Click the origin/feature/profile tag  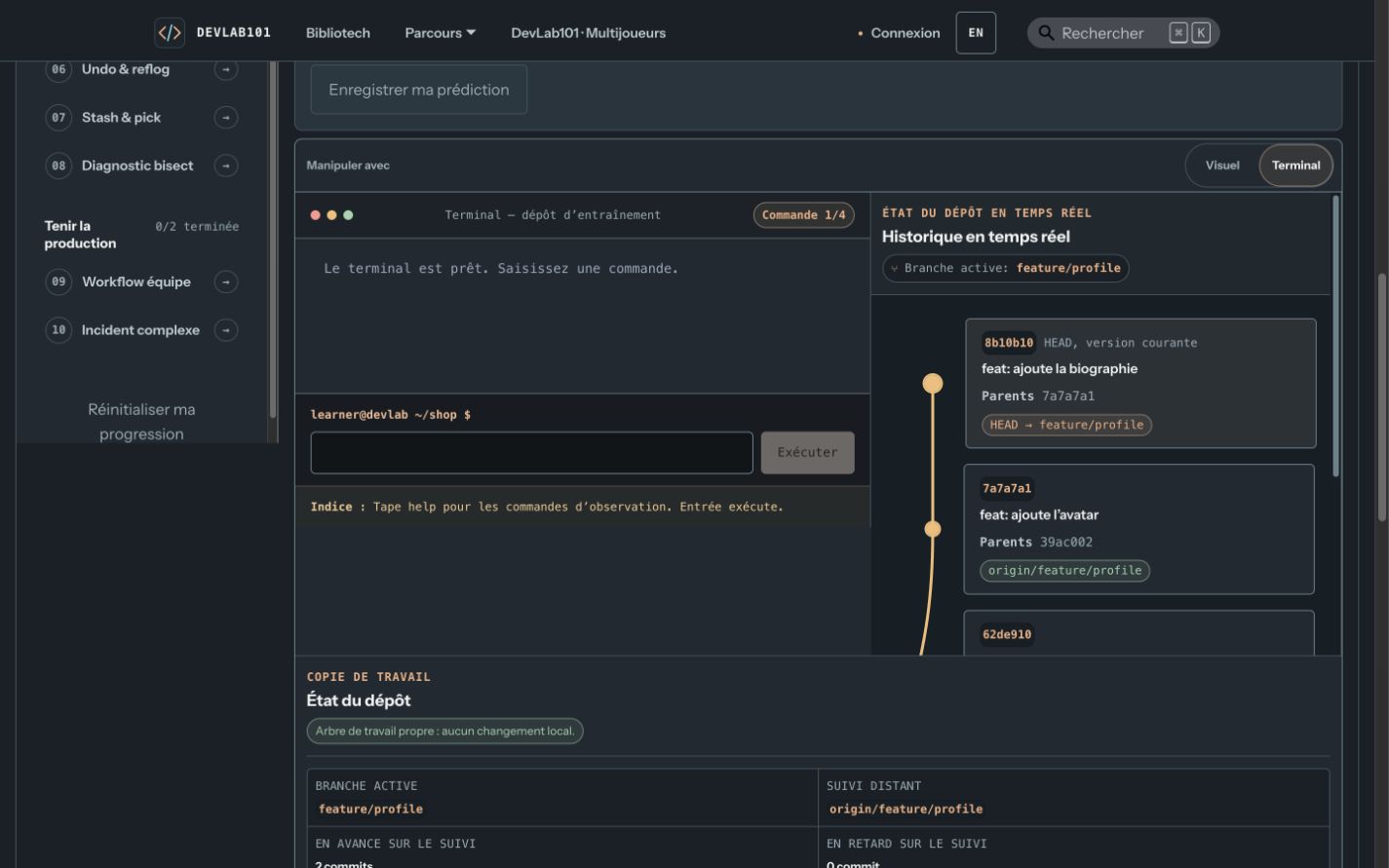point(1064,571)
